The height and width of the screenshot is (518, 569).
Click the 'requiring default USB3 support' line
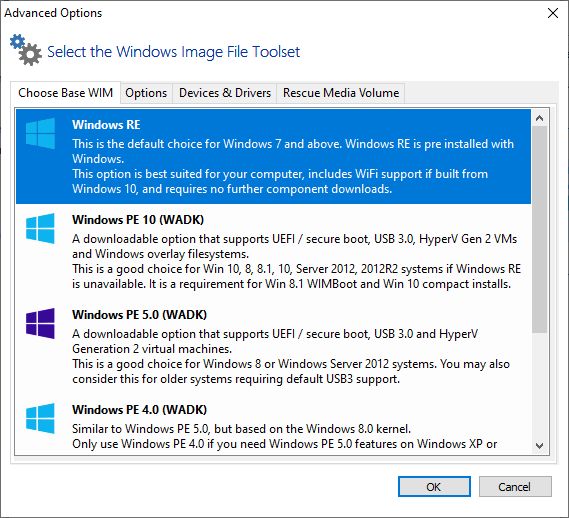click(236, 379)
